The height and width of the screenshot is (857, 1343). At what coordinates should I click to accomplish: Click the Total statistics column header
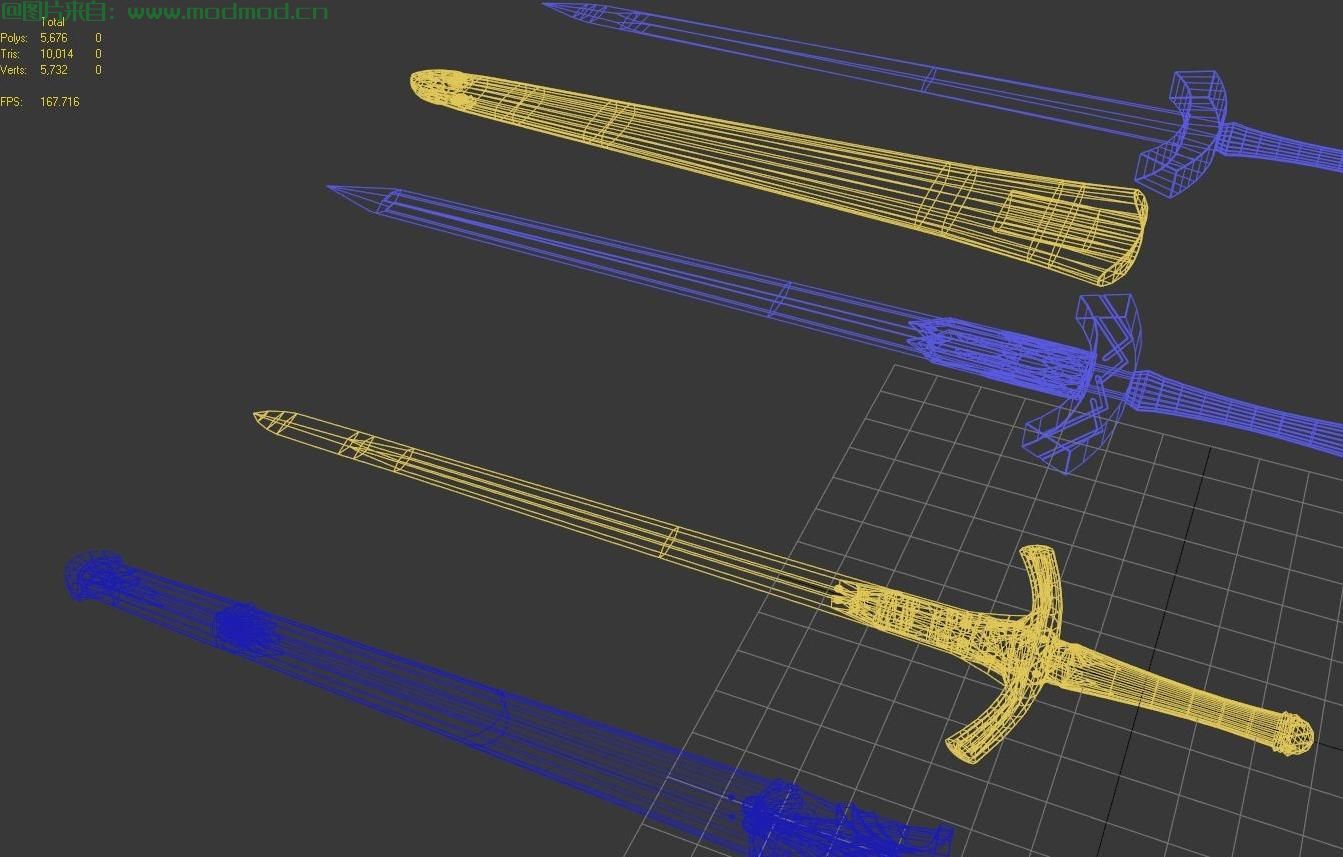click(x=53, y=22)
